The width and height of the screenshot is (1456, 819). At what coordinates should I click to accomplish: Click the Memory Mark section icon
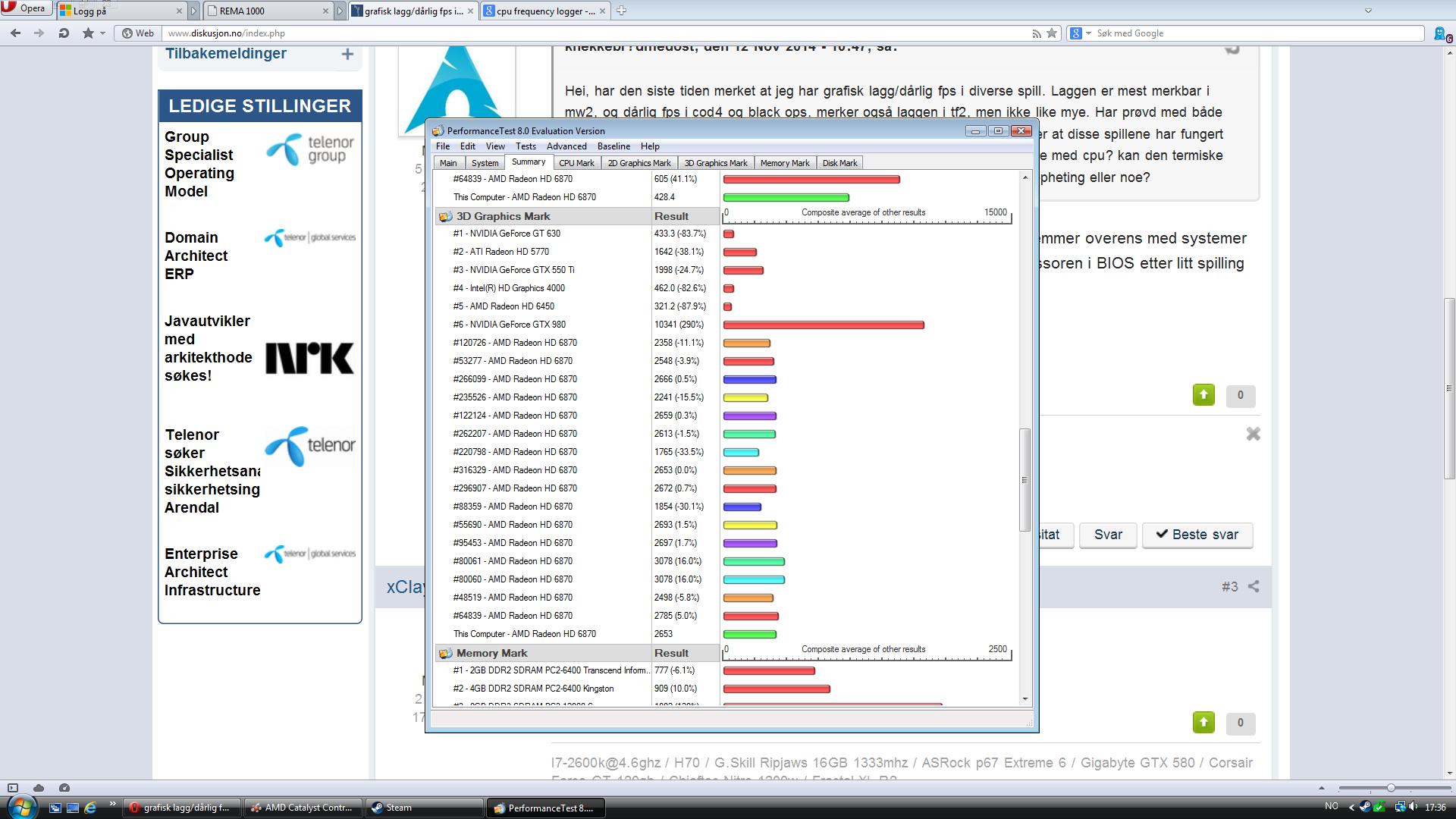445,653
